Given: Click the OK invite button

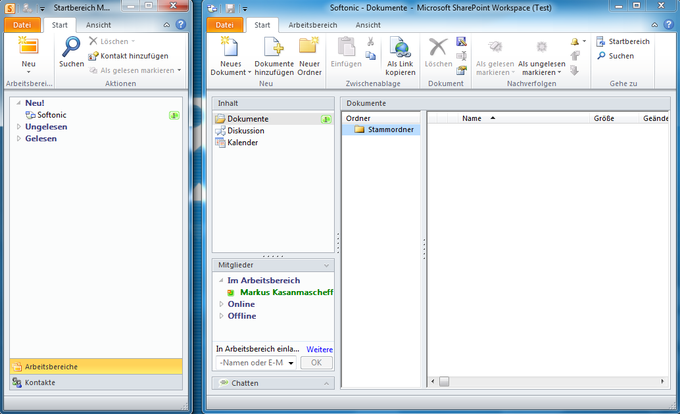Looking at the screenshot, I should coord(317,362).
